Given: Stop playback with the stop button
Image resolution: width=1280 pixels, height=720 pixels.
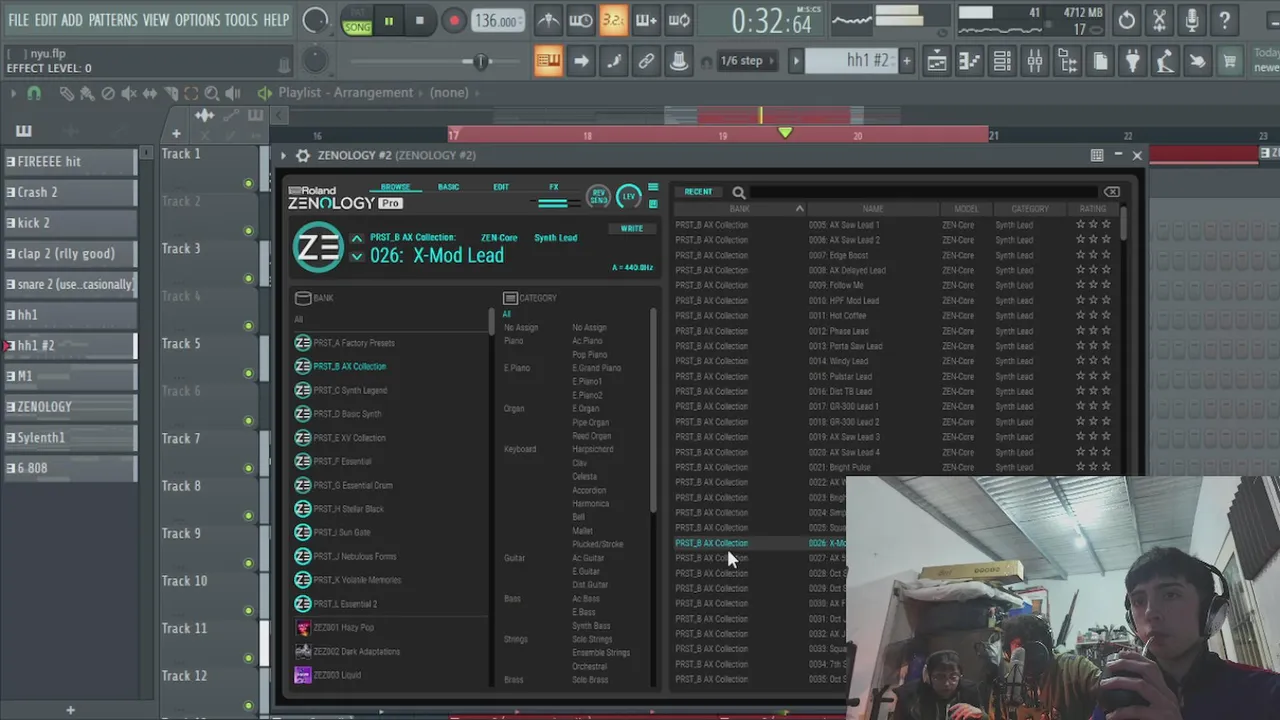Looking at the screenshot, I should pos(420,21).
